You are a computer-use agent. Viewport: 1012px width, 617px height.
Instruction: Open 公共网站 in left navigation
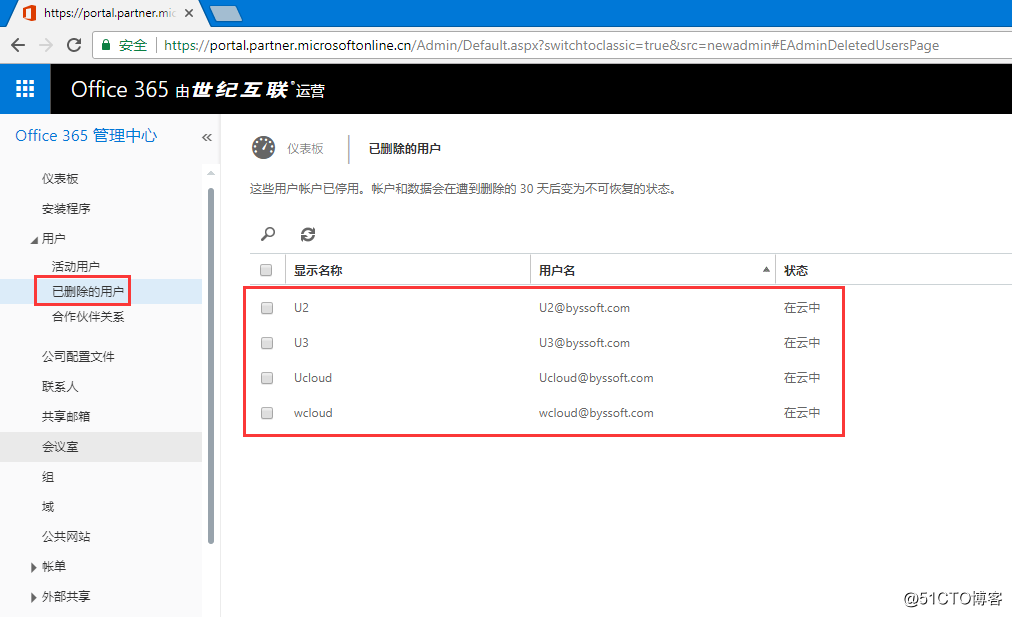coord(66,536)
